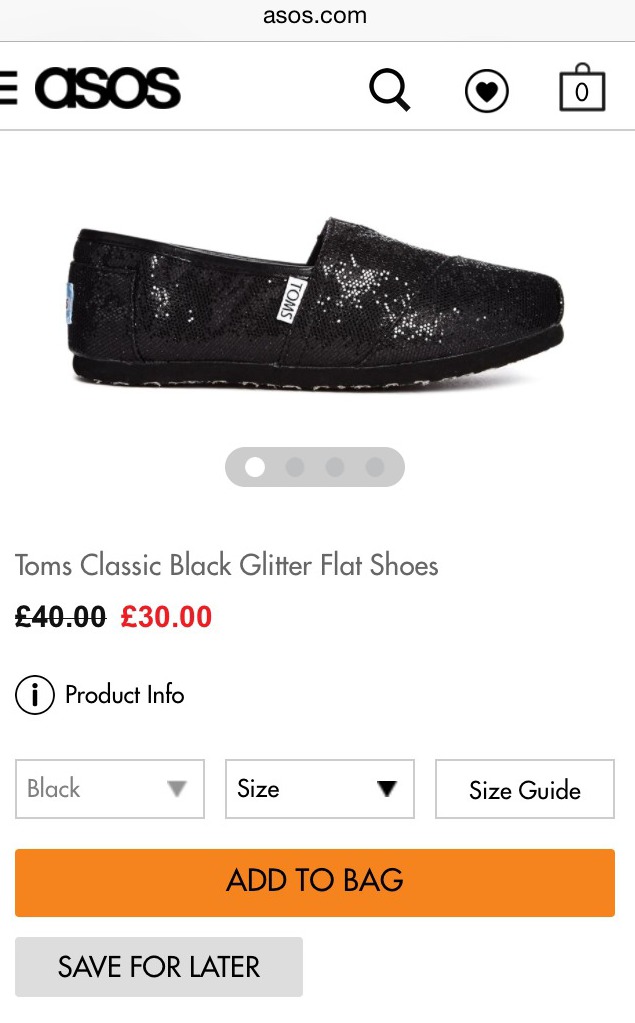This screenshot has height=1023, width=635.
Task: Open the shopping bag icon
Action: (x=582, y=90)
